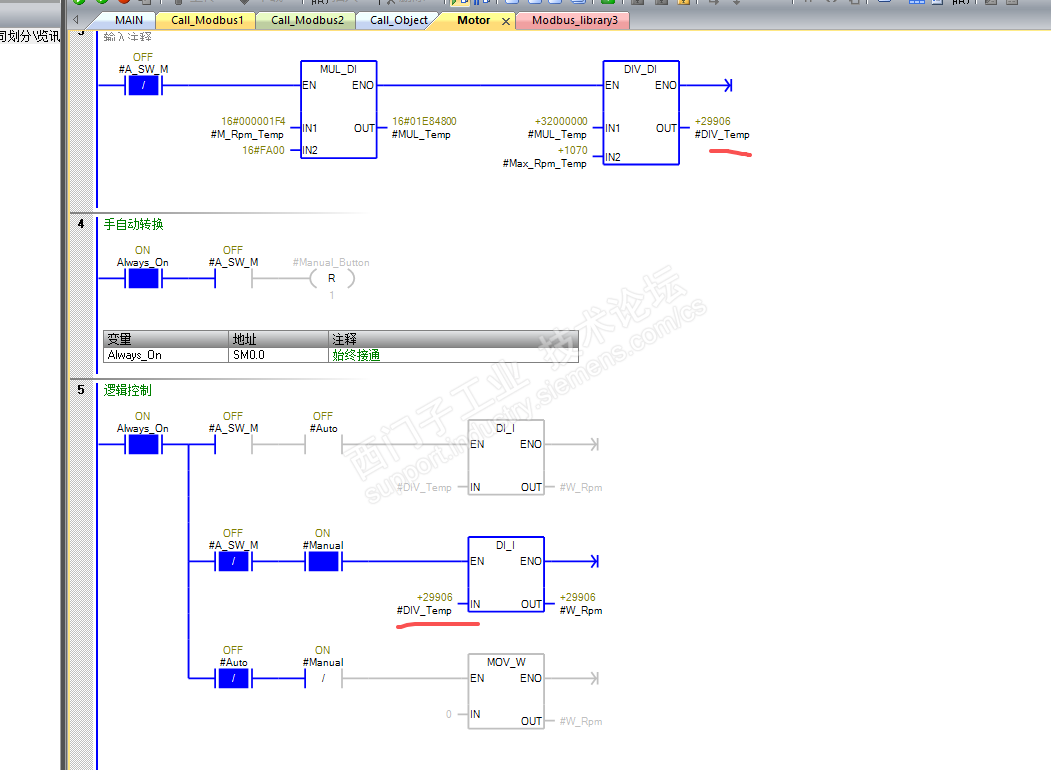Viewport: 1051px width, 770px height.
Task: Select #A_SW_M normally-open contact in network 5
Action: pyautogui.click(x=233, y=444)
